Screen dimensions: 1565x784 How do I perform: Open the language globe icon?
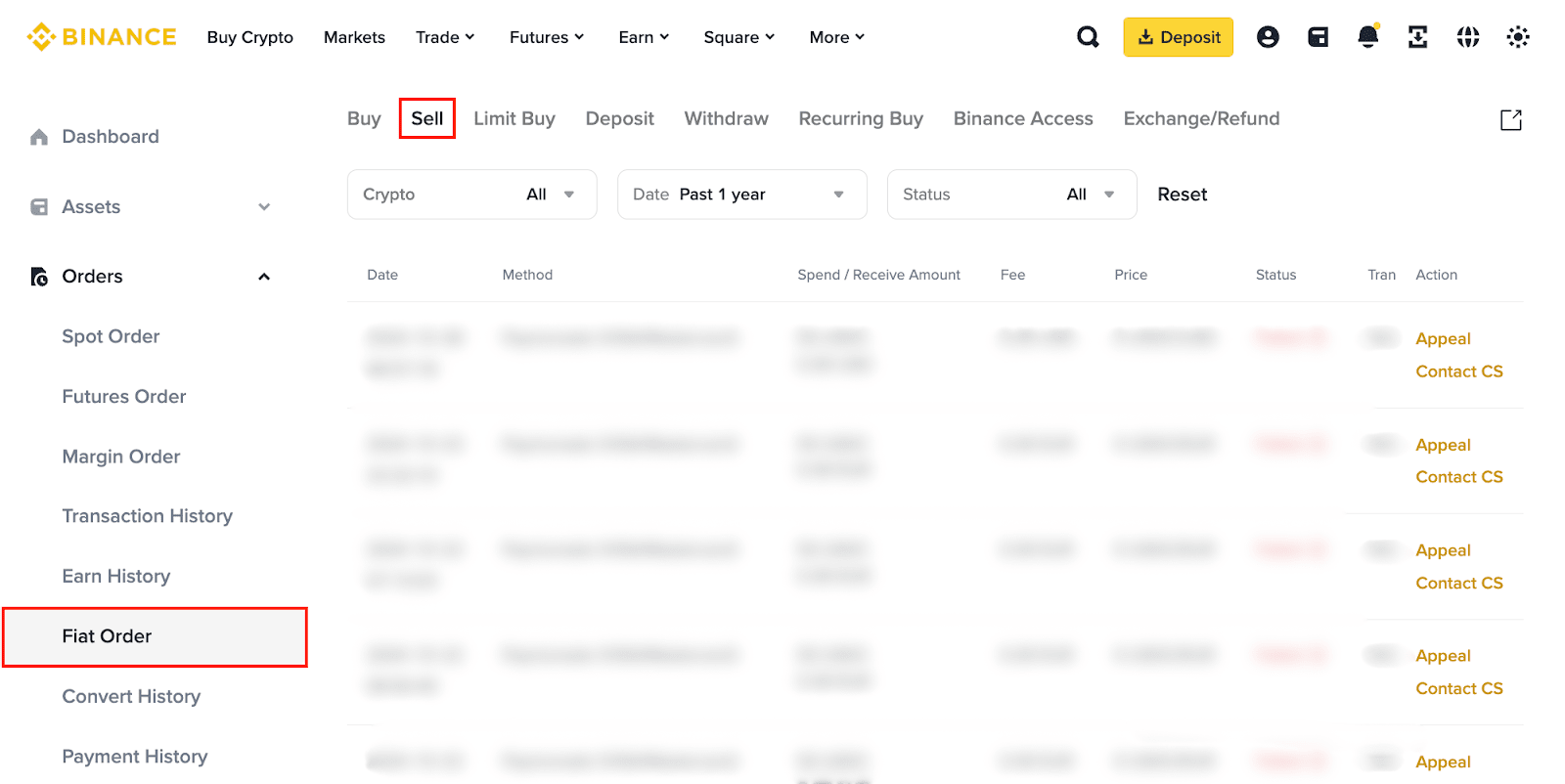point(1467,37)
